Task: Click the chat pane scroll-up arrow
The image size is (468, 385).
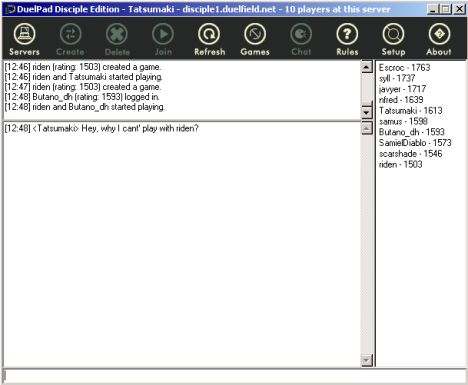Action: point(367,128)
